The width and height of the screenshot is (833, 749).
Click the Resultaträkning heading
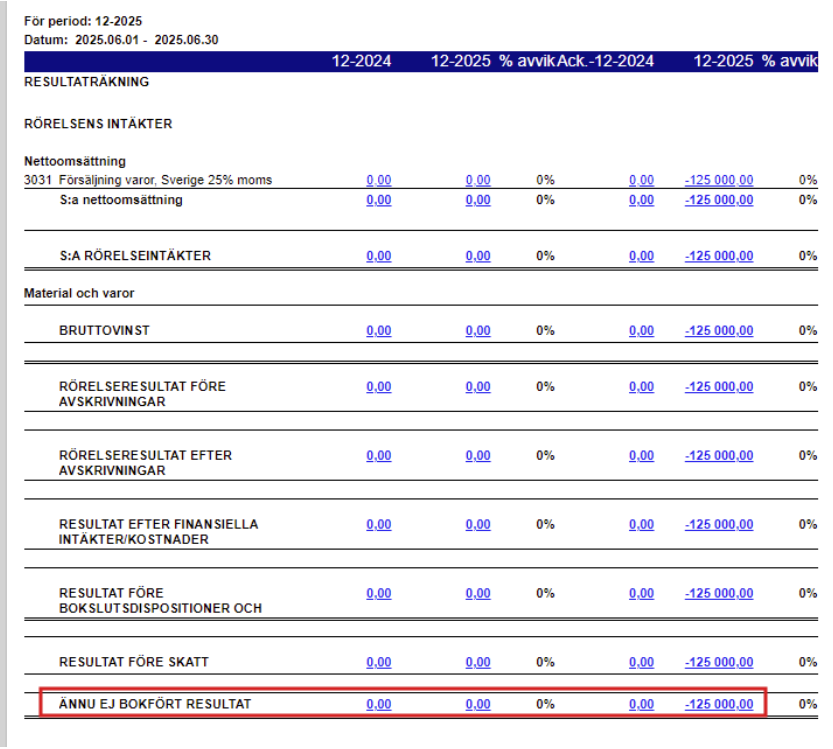87,82
